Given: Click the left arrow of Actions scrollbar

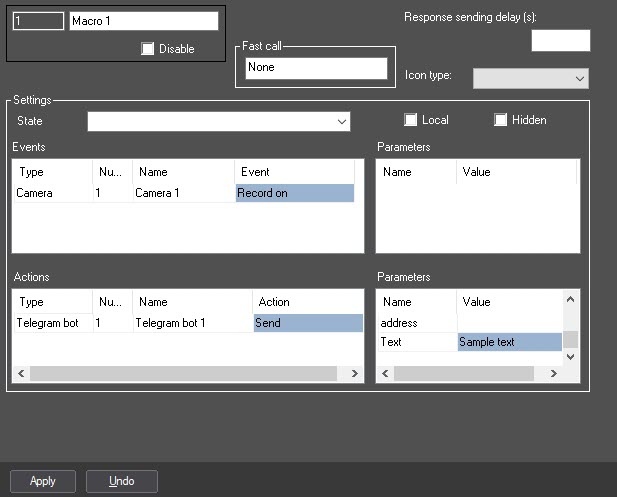Looking at the screenshot, I should pos(21,373).
